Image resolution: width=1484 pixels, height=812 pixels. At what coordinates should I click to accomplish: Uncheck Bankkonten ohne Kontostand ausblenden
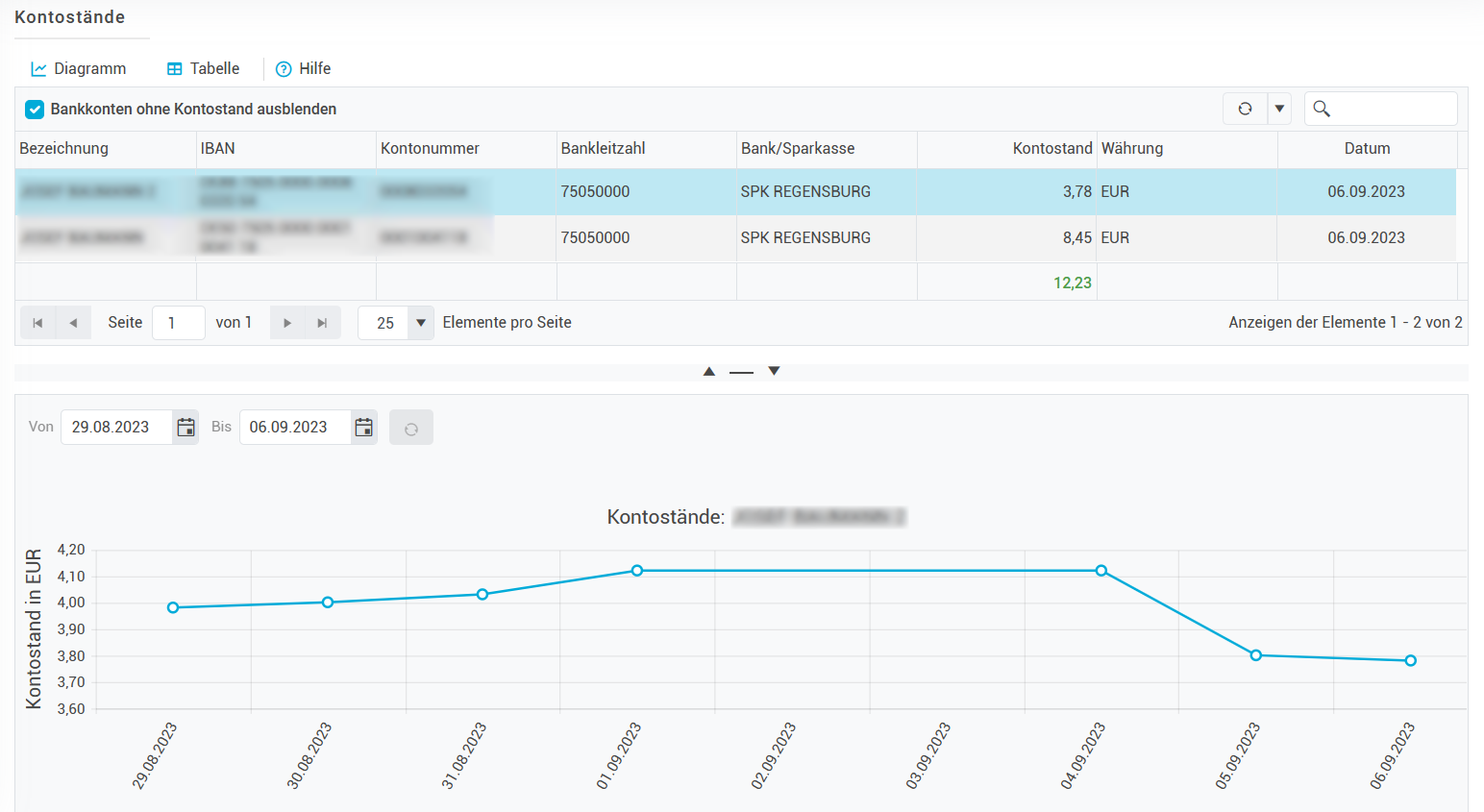tap(35, 110)
